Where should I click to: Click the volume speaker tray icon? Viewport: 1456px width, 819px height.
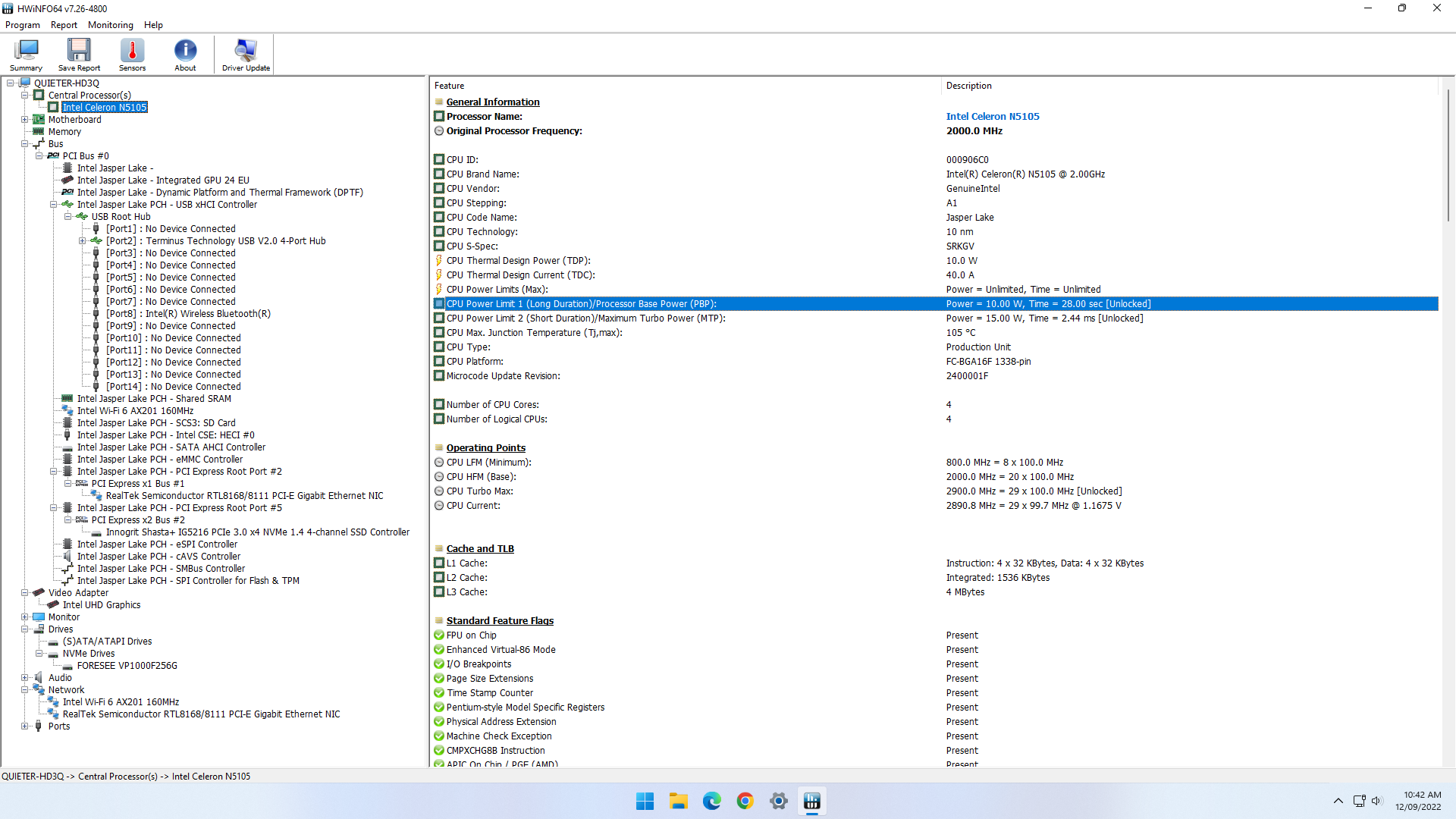[x=1377, y=801]
